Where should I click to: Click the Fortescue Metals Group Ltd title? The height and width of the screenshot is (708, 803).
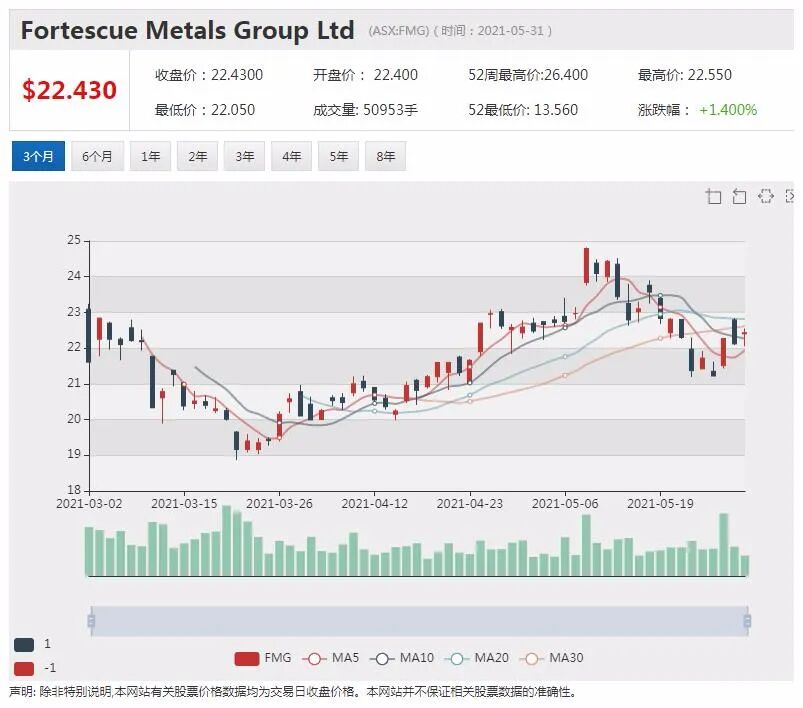pos(187,30)
